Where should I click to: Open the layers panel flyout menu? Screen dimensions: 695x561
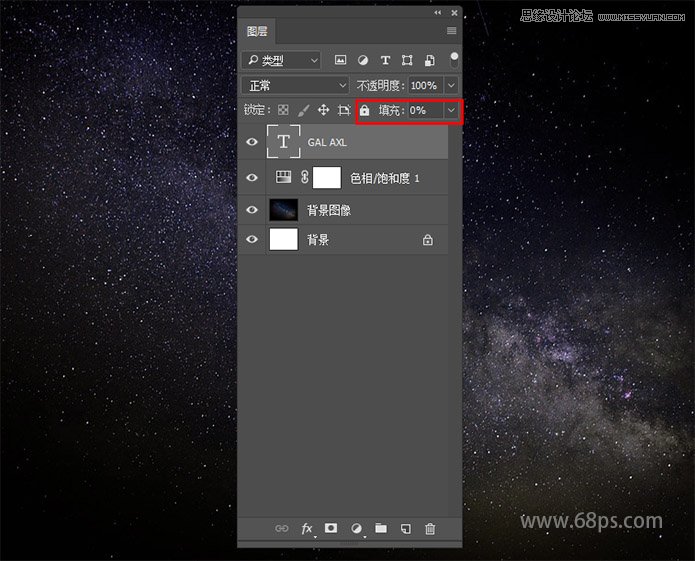452,31
